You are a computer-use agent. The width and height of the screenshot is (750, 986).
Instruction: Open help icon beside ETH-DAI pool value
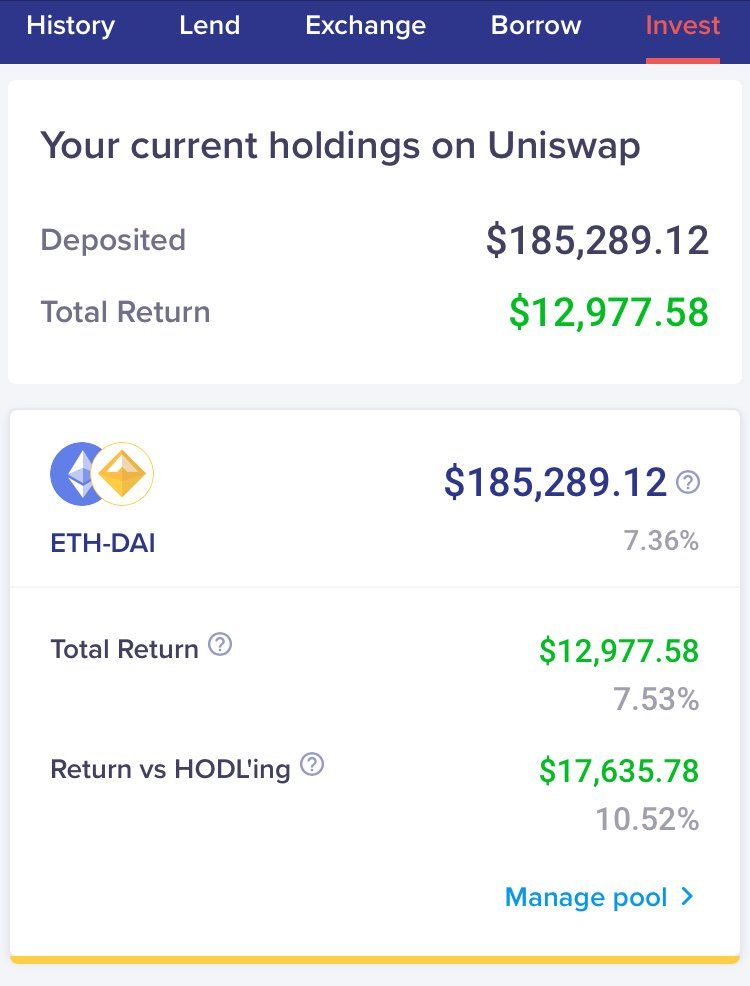688,483
